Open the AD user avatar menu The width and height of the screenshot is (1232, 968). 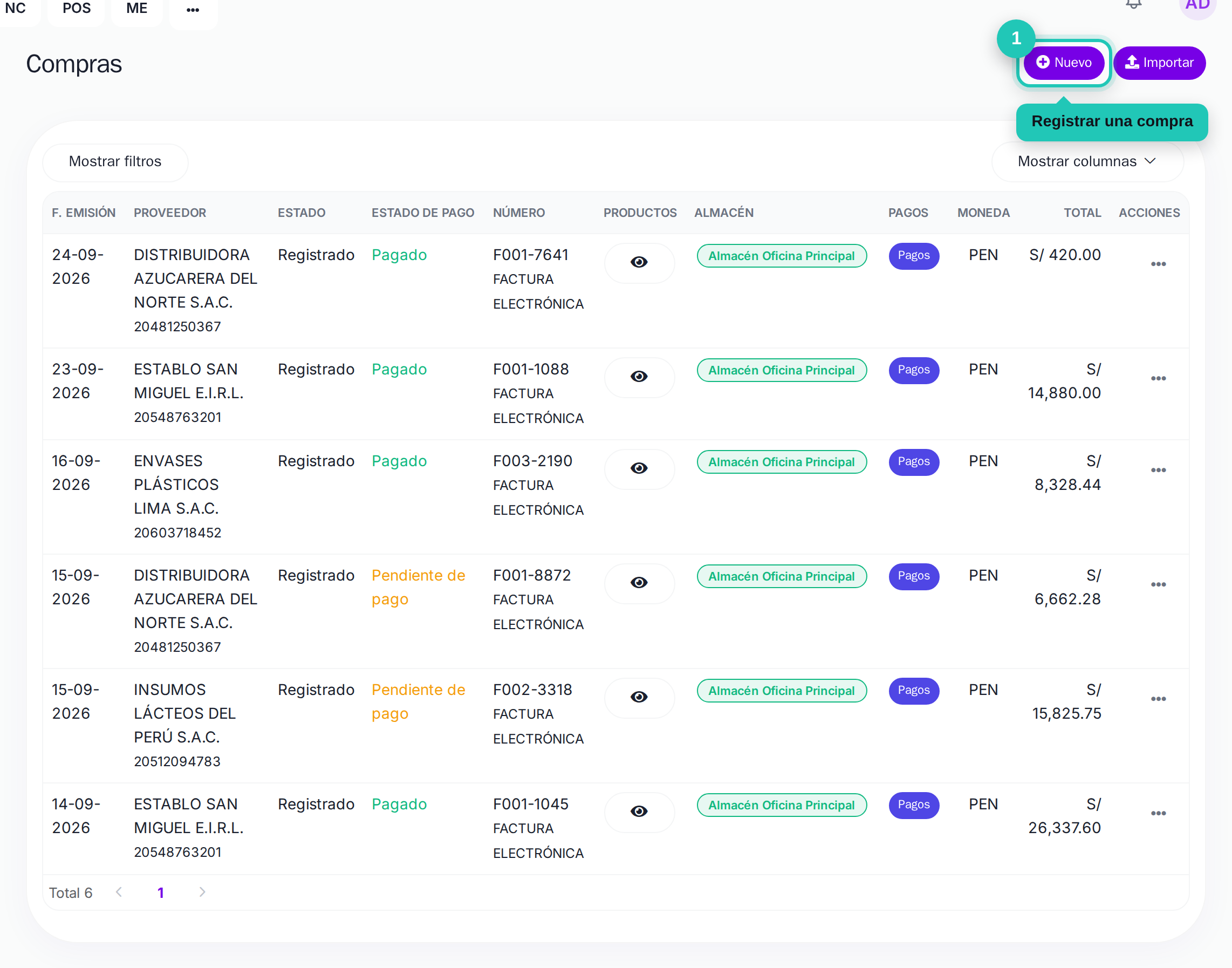[x=1197, y=6]
